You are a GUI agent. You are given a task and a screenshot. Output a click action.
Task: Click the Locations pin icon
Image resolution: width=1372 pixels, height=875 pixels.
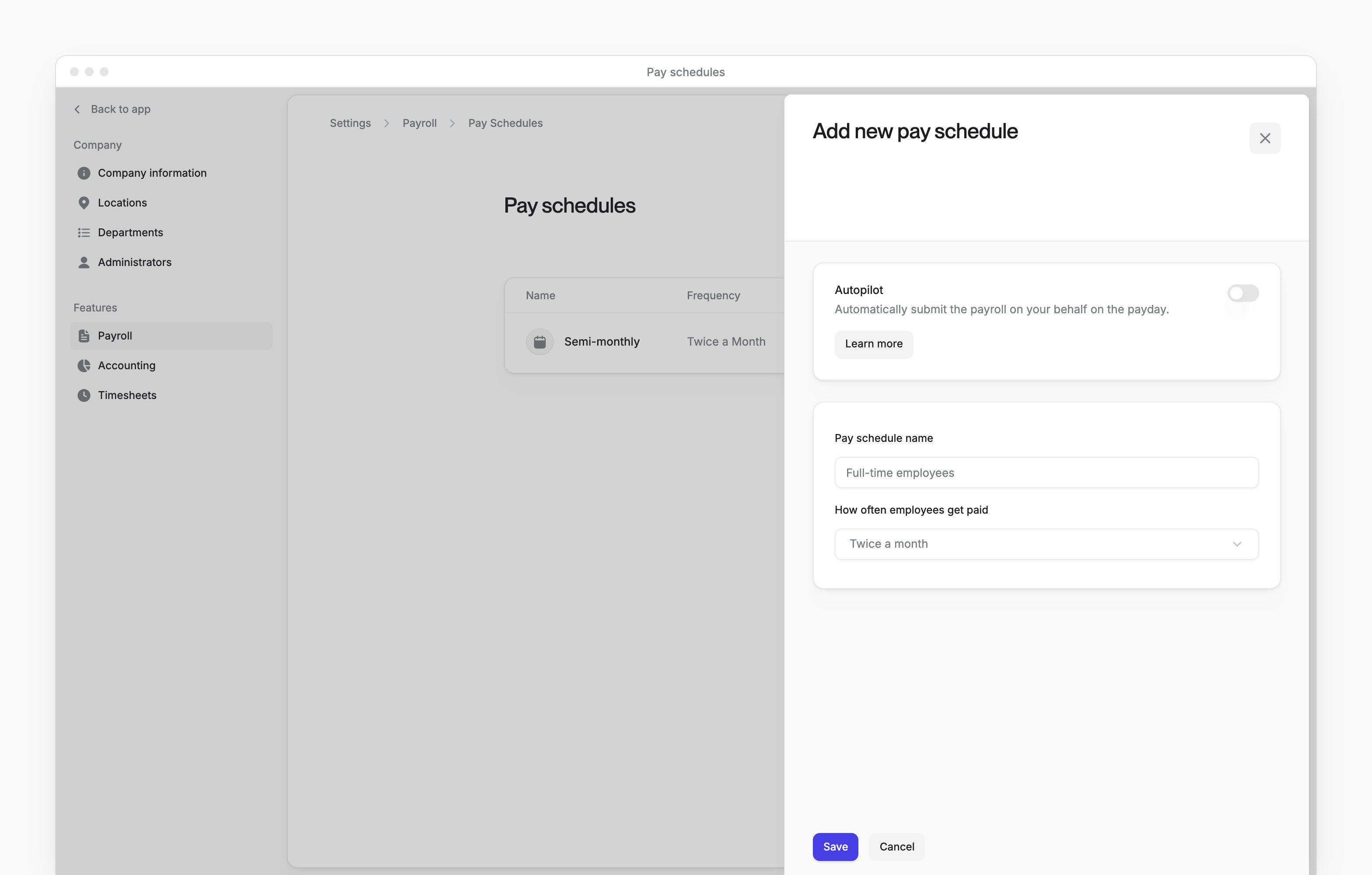point(84,203)
